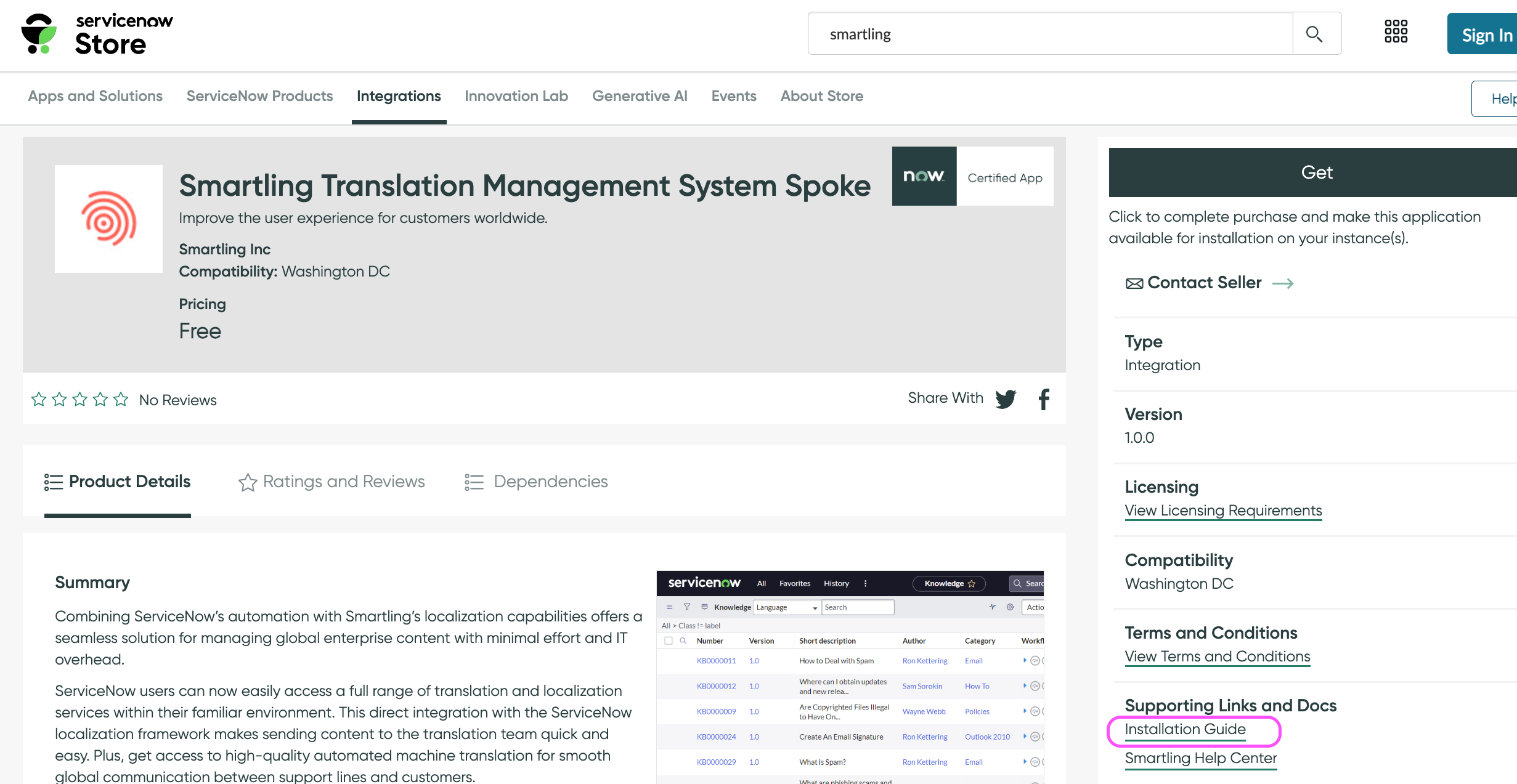The height and width of the screenshot is (784, 1517).
Task: Click the Contact Seller envelope icon
Action: [1134, 283]
